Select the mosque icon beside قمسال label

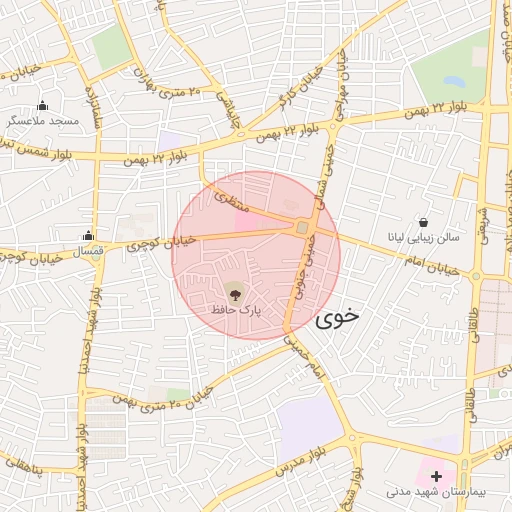coord(88,235)
